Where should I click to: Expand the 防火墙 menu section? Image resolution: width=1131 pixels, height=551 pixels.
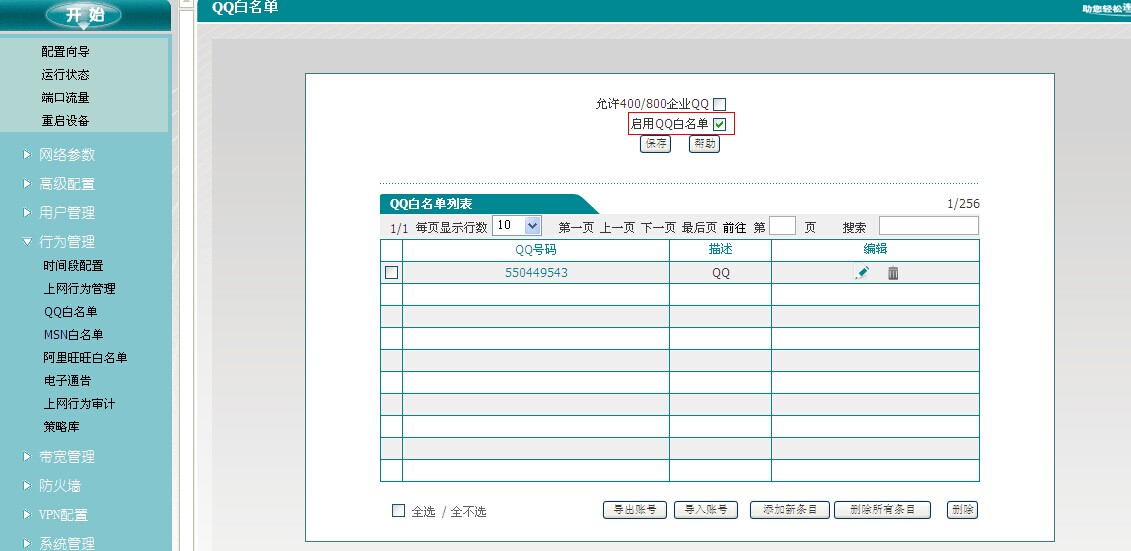[x=60, y=485]
